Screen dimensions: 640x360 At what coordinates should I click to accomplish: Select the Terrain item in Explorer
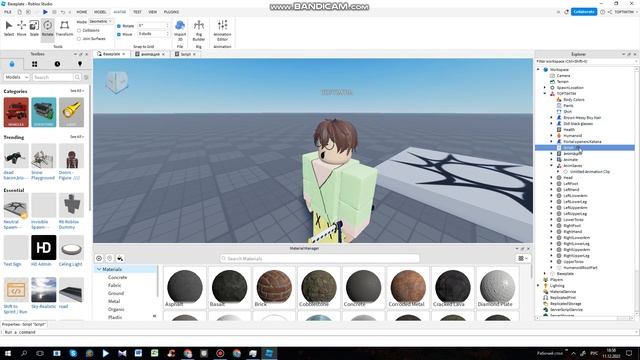pos(563,82)
